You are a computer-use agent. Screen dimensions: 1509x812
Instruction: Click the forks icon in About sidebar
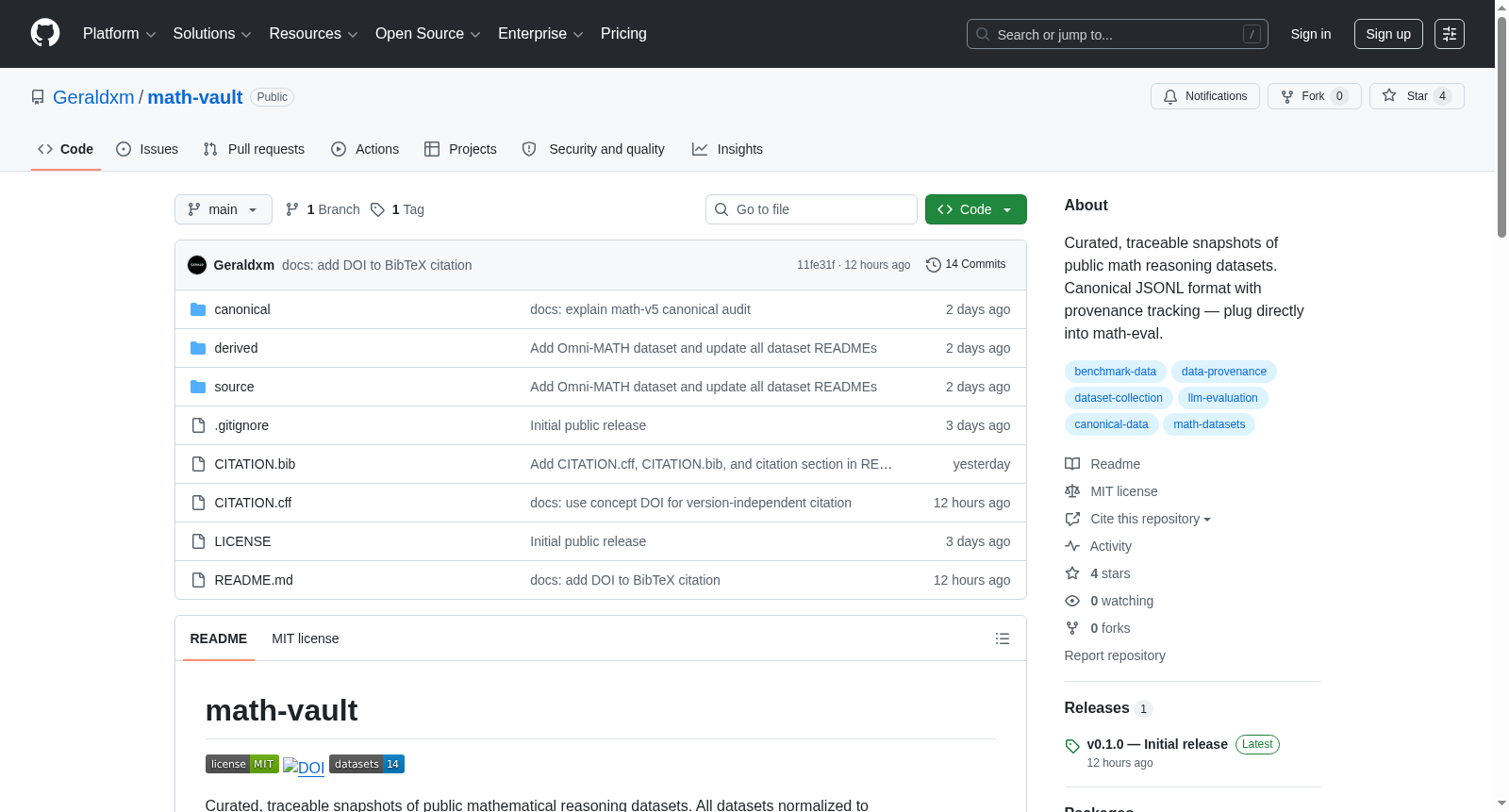pyautogui.click(x=1072, y=628)
